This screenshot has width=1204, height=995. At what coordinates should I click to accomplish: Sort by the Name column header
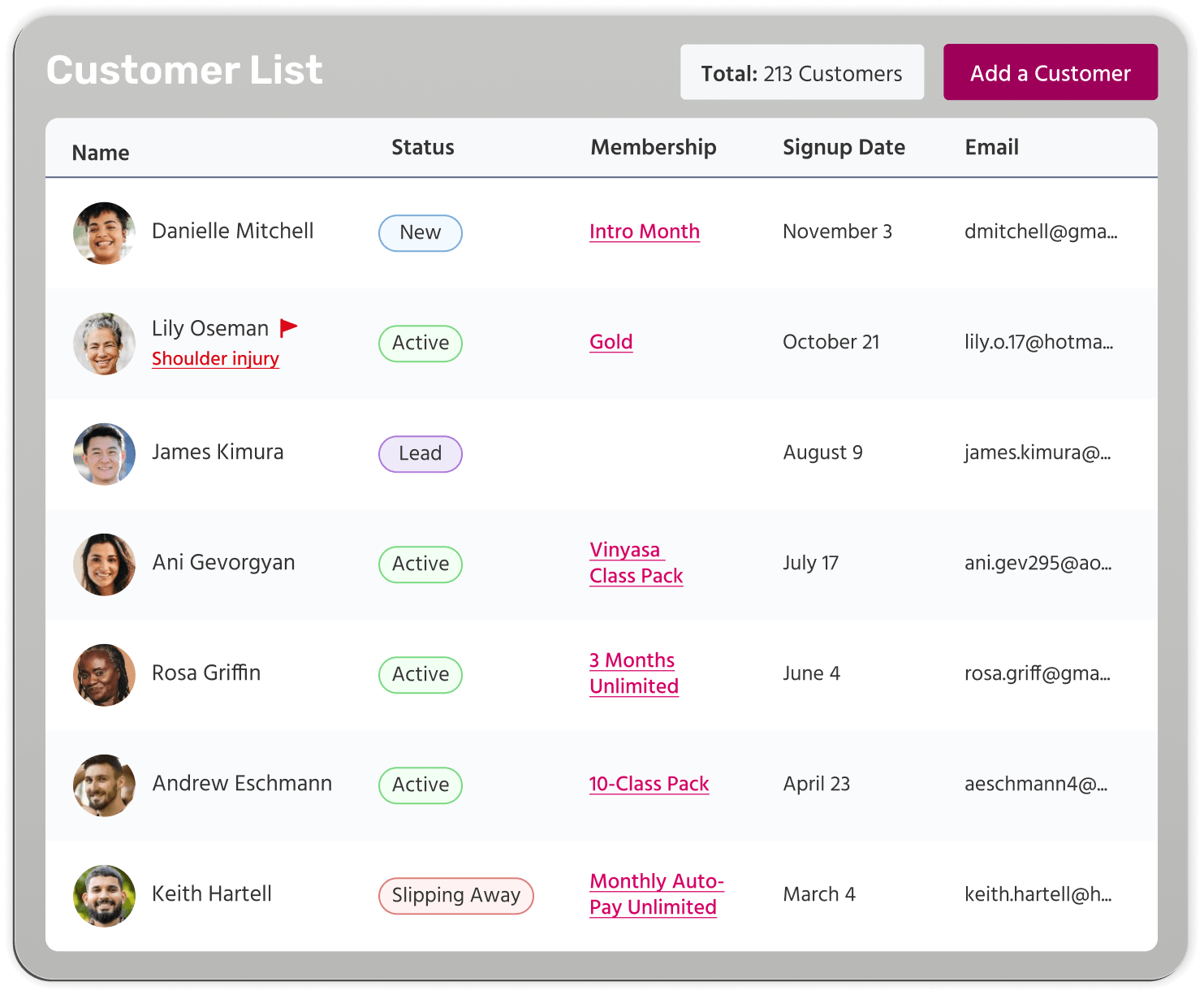pos(101,153)
